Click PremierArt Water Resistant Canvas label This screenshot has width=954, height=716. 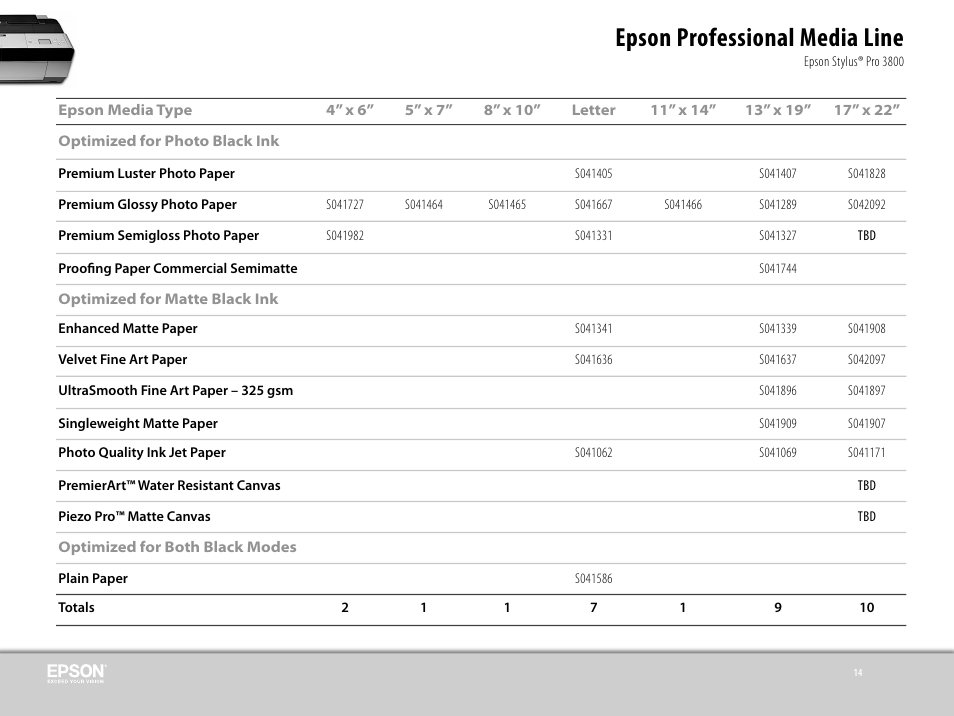coord(169,485)
